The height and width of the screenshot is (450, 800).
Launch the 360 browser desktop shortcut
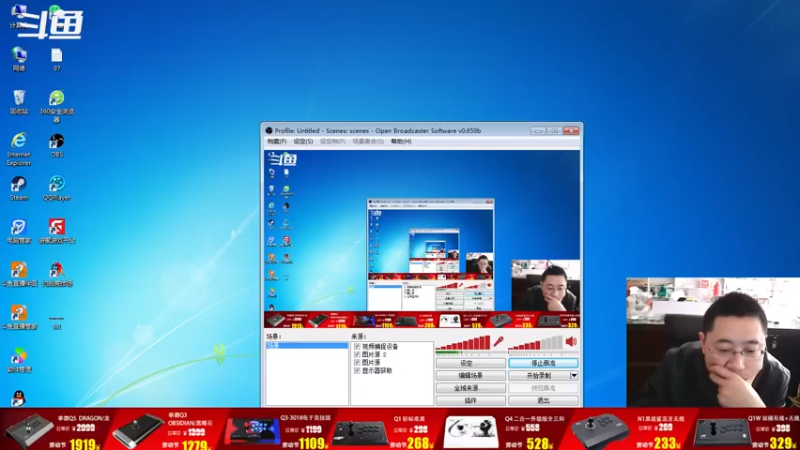point(57,106)
